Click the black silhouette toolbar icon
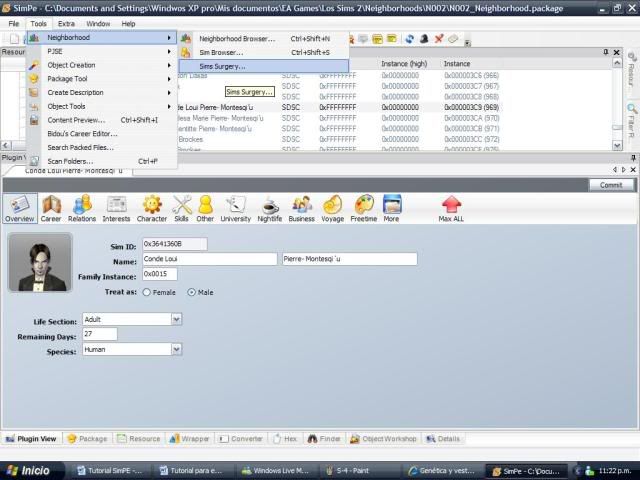 pos(424,39)
